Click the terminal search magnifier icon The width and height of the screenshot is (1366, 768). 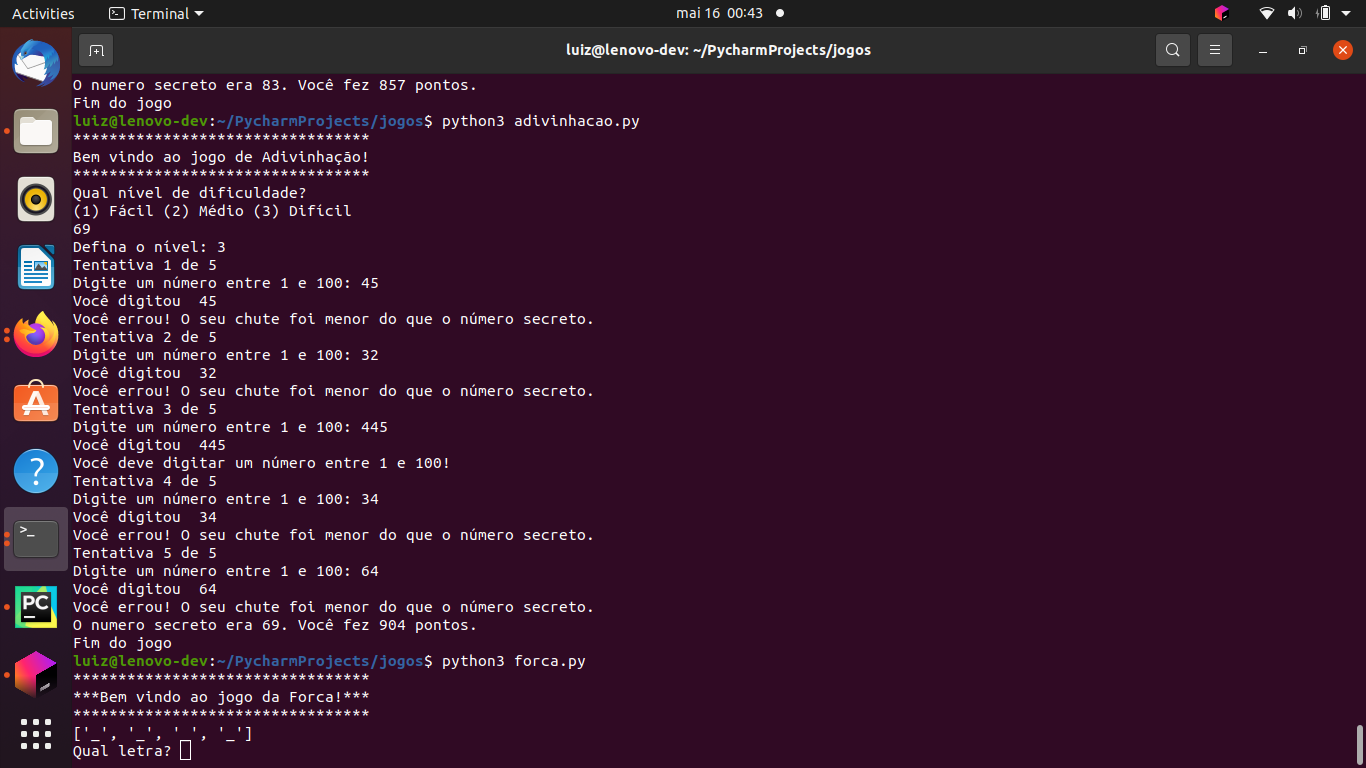click(1173, 50)
